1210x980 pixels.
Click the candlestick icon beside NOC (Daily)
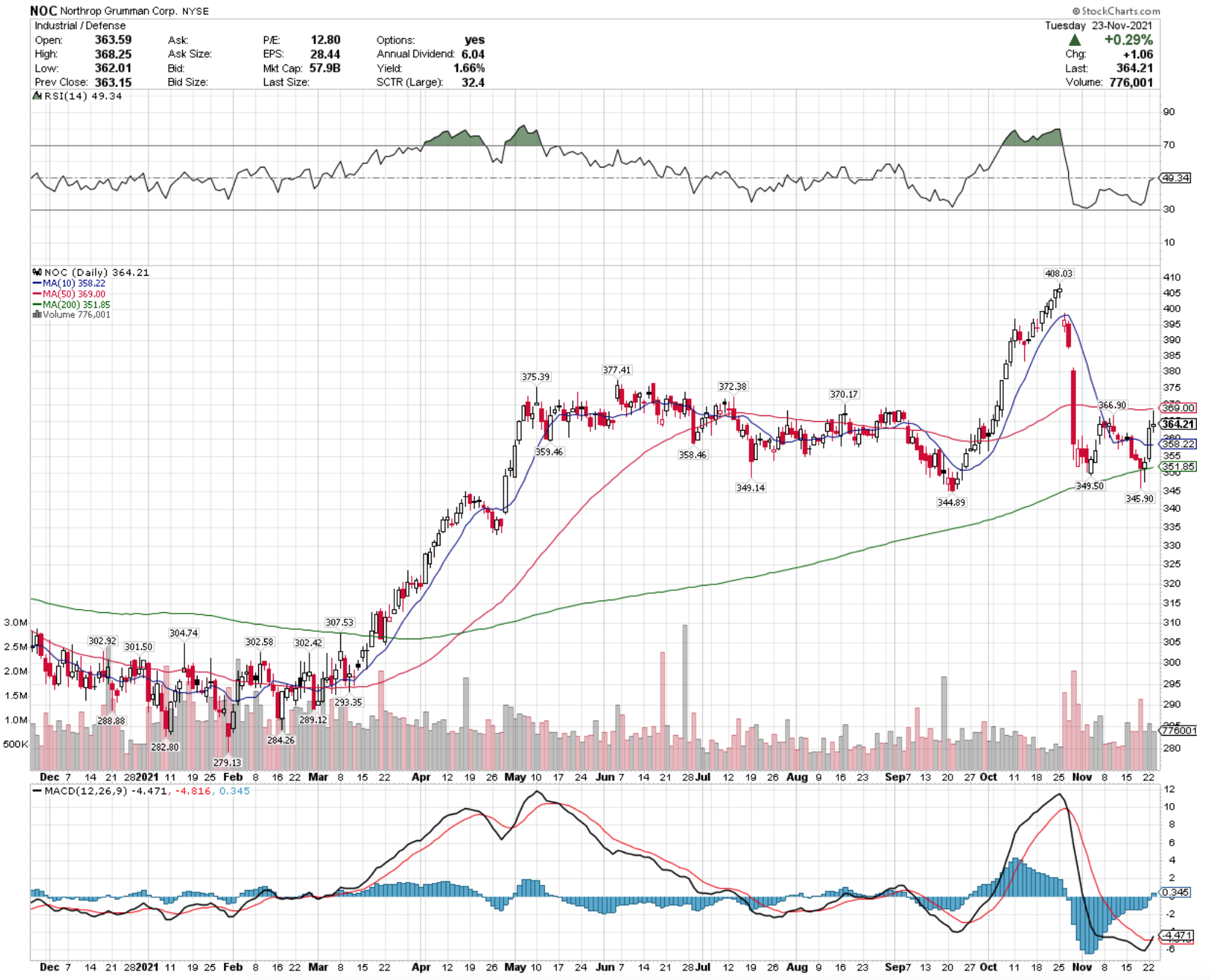point(37,272)
